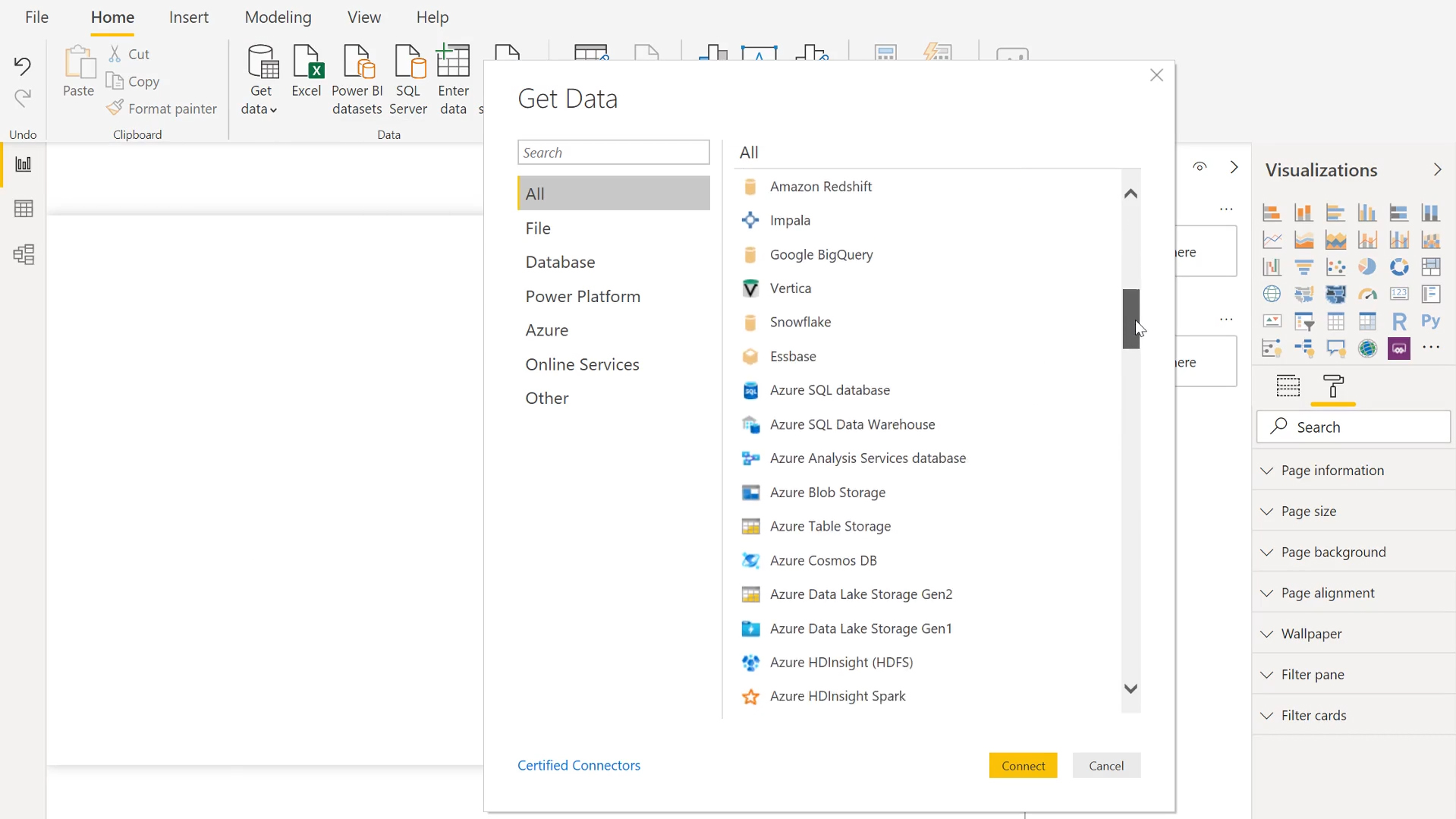Switch to Data view in sidebar
The height and width of the screenshot is (819, 1456).
pyautogui.click(x=24, y=209)
